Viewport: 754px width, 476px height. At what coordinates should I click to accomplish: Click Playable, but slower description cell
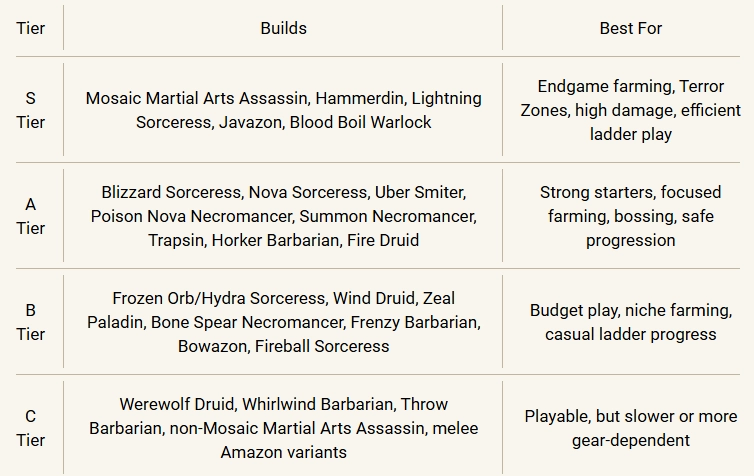pyautogui.click(x=630, y=428)
